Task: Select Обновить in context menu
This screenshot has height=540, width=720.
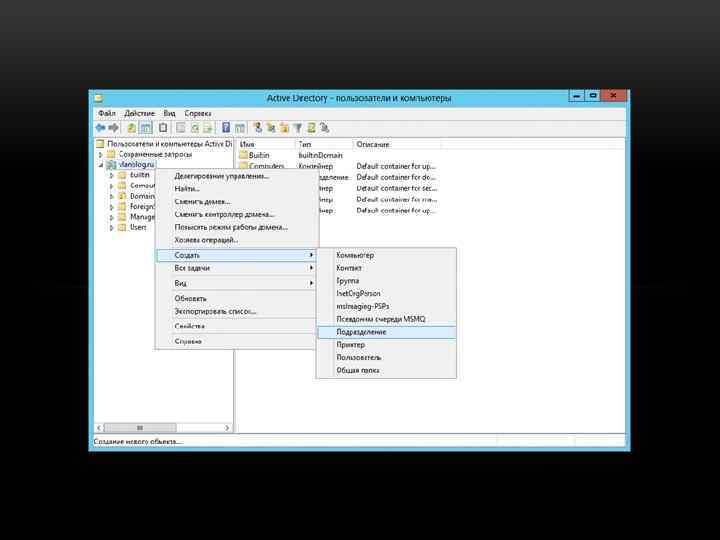Action: [236, 298]
